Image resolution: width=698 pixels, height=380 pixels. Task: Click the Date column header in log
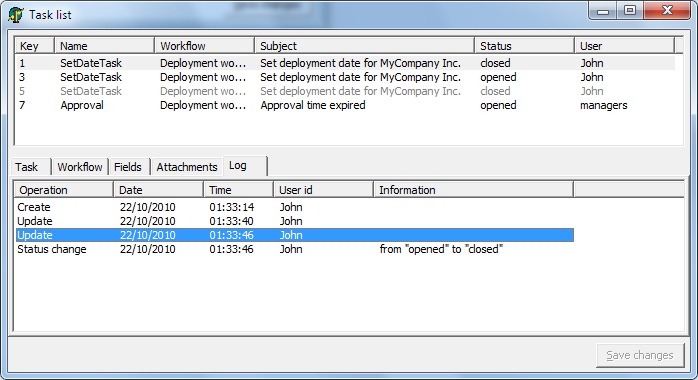click(158, 190)
